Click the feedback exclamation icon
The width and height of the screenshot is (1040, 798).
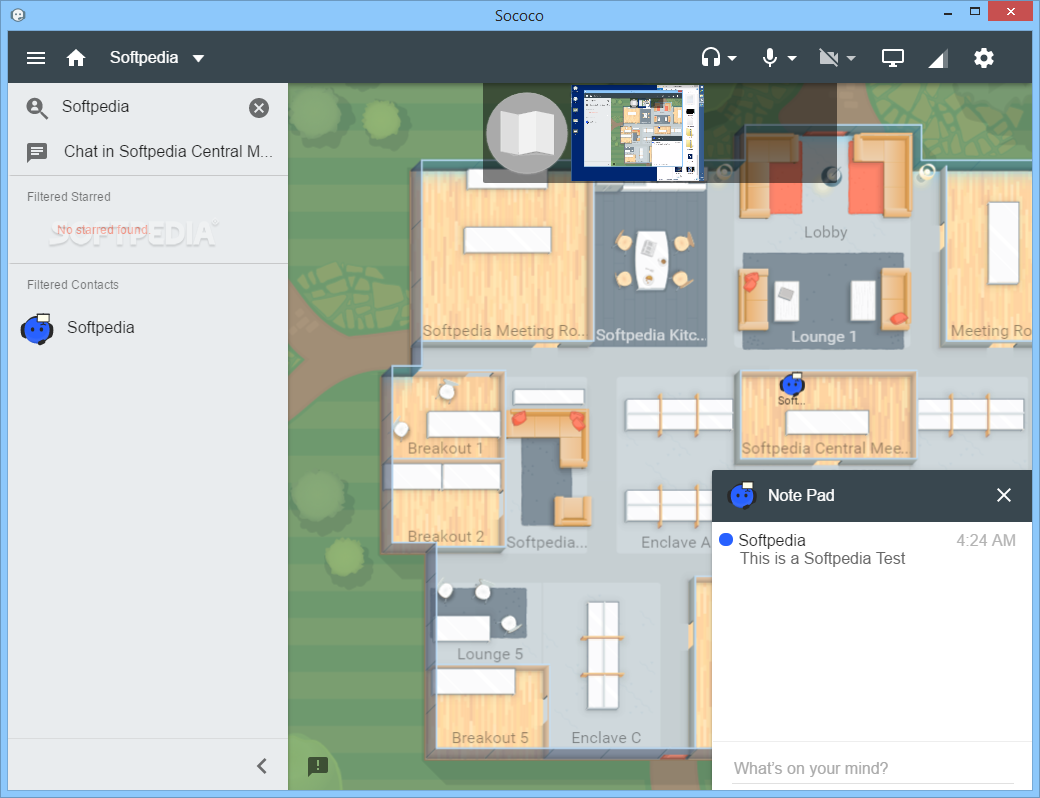tap(318, 766)
